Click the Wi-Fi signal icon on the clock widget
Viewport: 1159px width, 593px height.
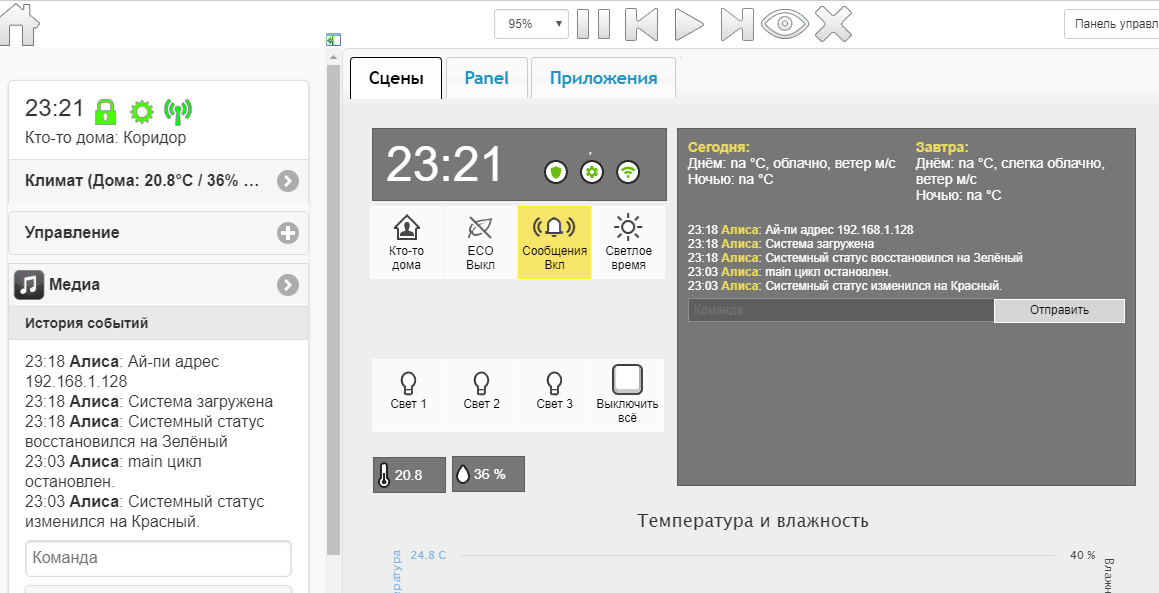[x=628, y=170]
